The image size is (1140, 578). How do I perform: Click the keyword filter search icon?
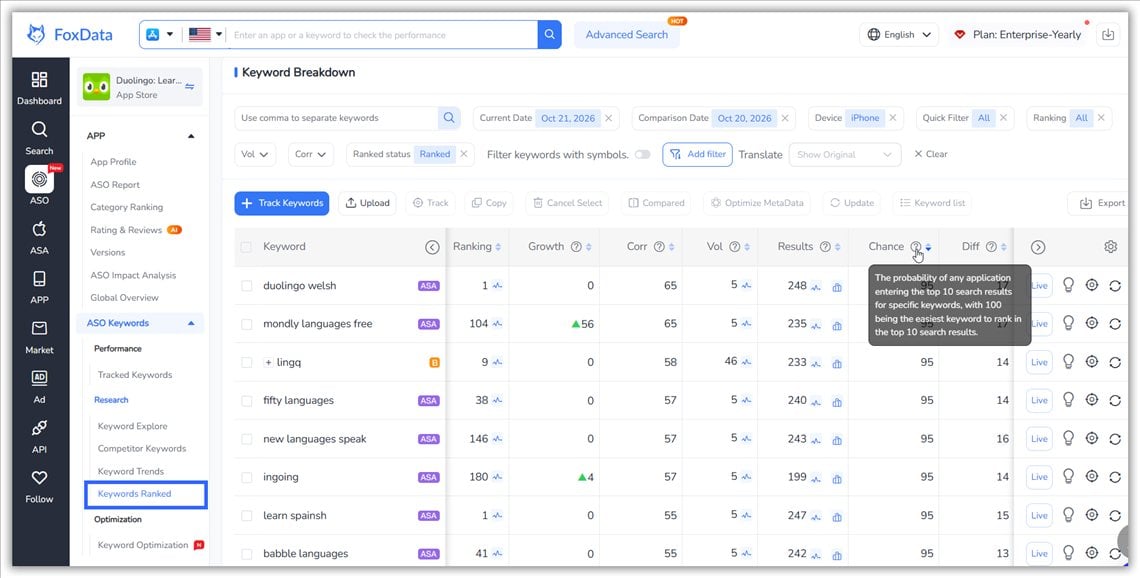pyautogui.click(x=449, y=118)
